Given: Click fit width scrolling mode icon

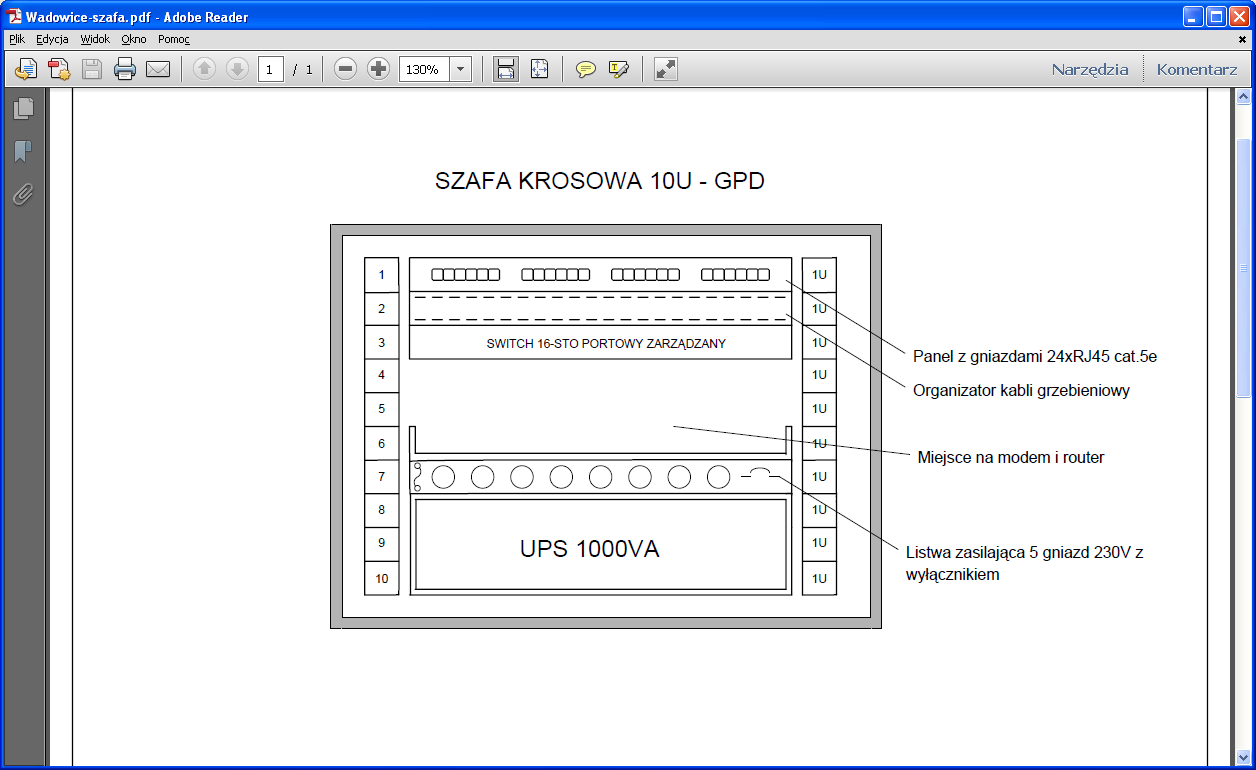Looking at the screenshot, I should pos(506,69).
